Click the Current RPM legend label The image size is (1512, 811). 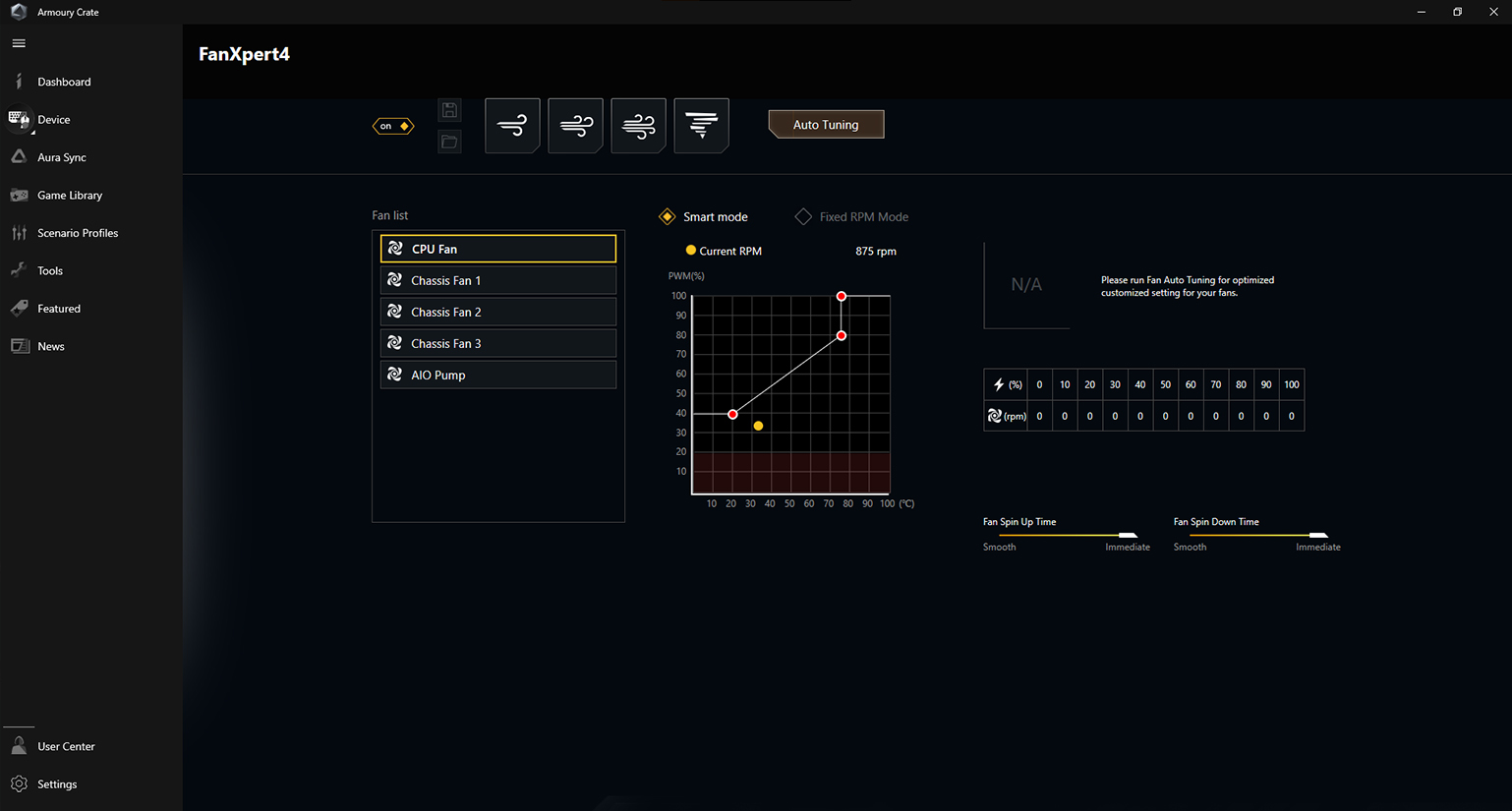(x=730, y=252)
